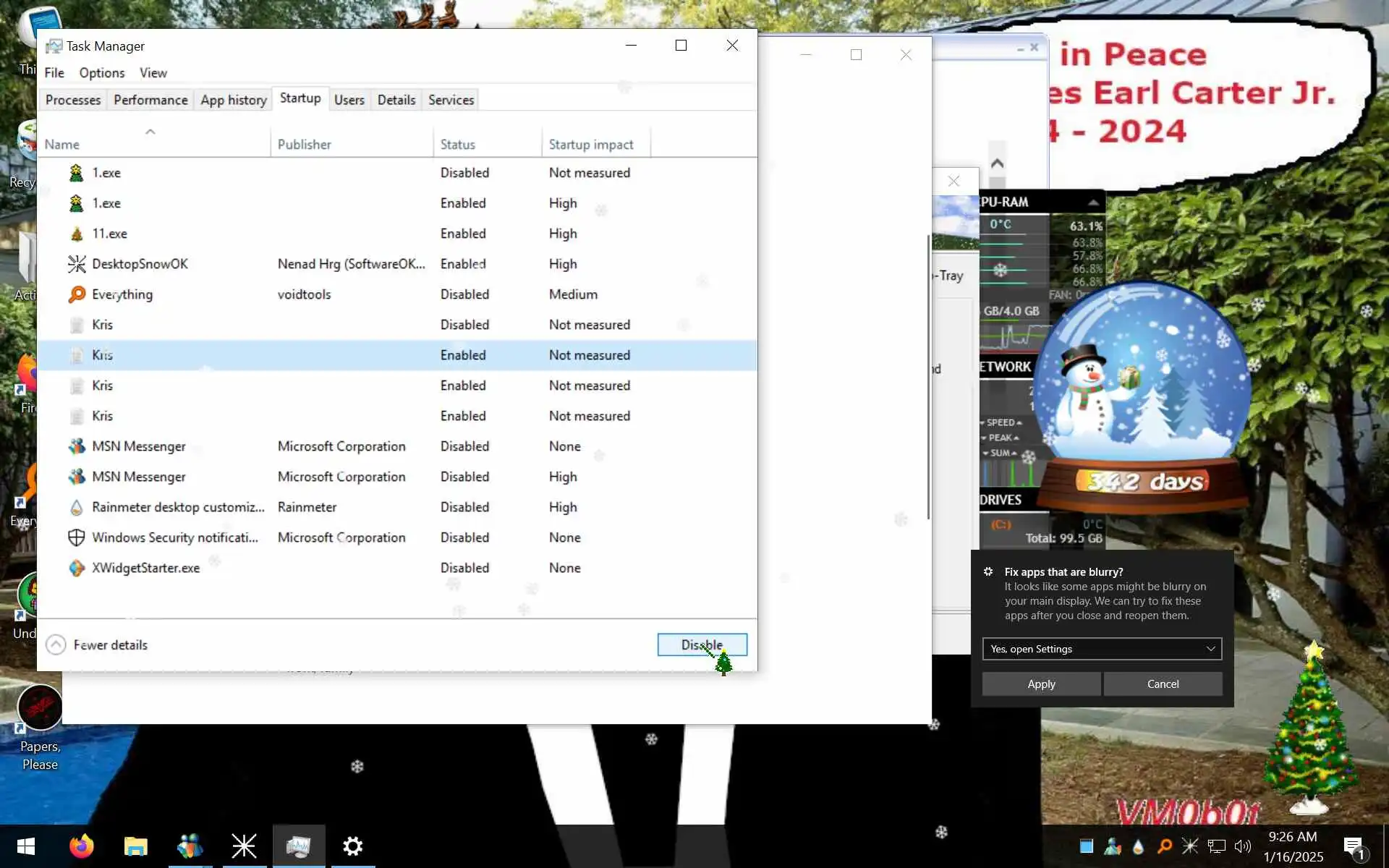Screen dimensions: 1389x868
Task: Click the Settings gear on taskbar
Action: 352,846
